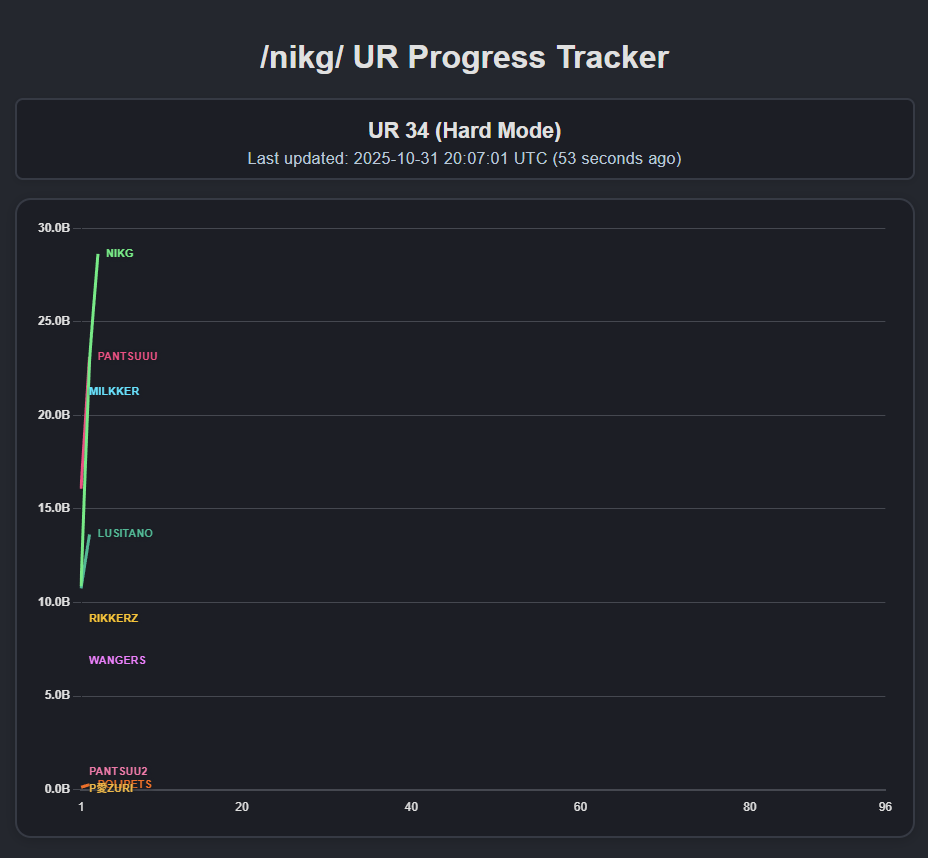Click the /nikg/ UR Progress Tracker title
Image resolution: width=928 pixels, height=858 pixels.
point(465,57)
